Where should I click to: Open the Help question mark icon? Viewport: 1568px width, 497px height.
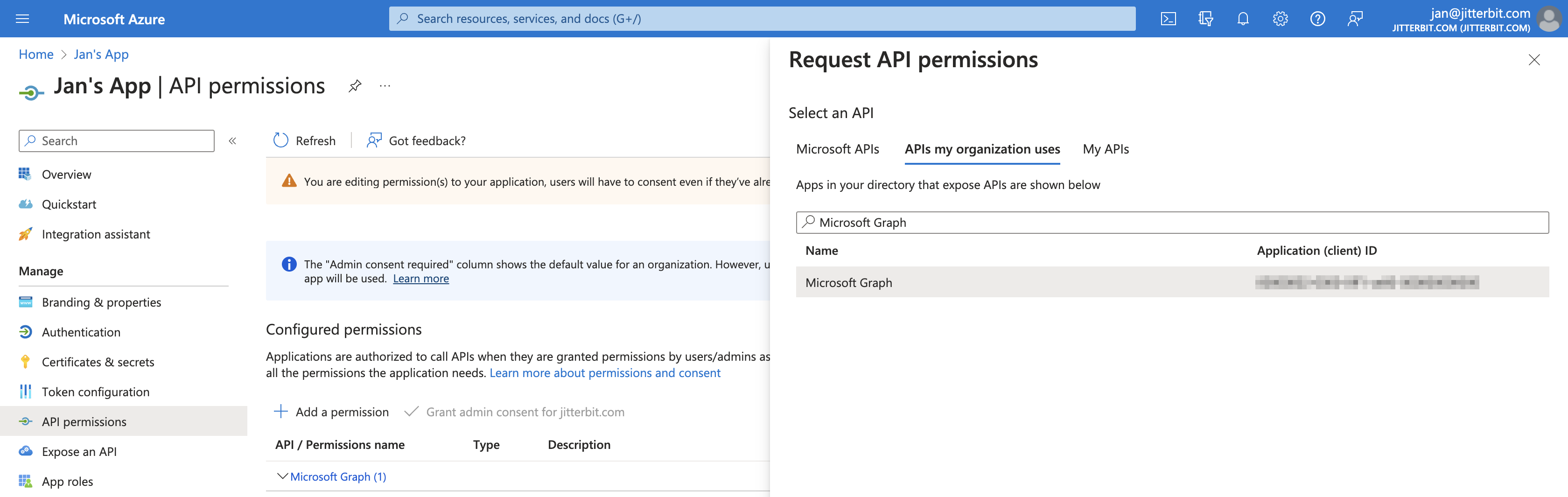[1317, 19]
